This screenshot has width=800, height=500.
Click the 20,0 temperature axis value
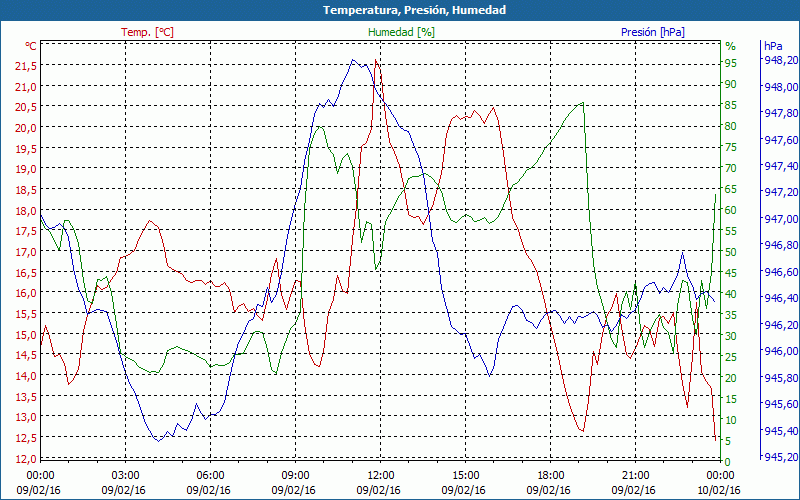[x=27, y=128]
